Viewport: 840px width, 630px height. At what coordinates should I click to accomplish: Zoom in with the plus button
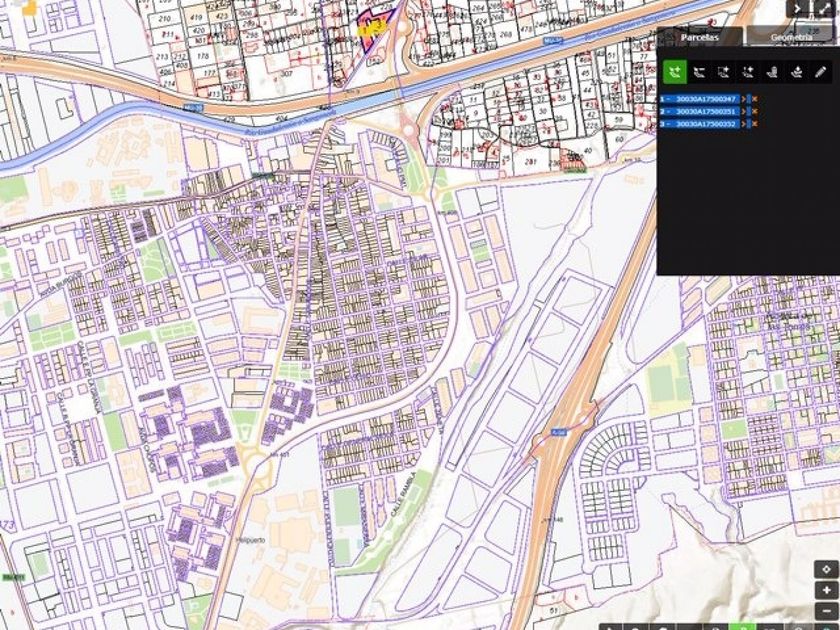coord(825,590)
